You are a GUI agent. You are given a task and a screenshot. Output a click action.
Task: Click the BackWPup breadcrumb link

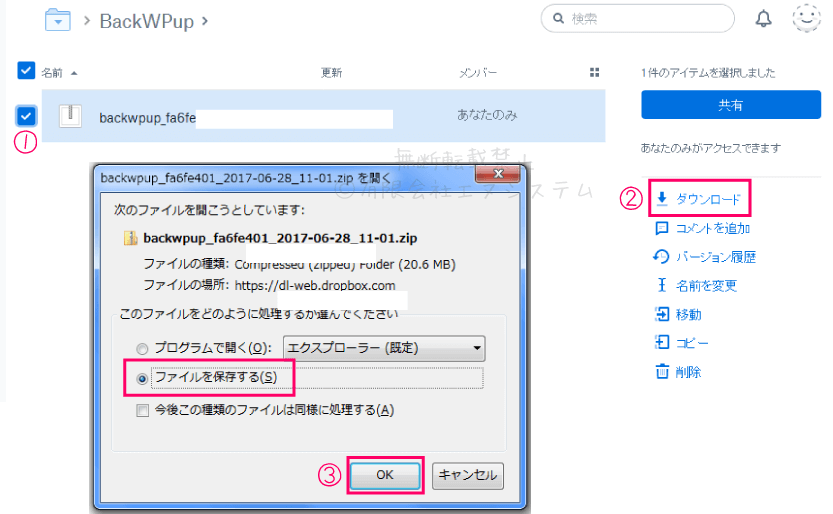pos(147,21)
